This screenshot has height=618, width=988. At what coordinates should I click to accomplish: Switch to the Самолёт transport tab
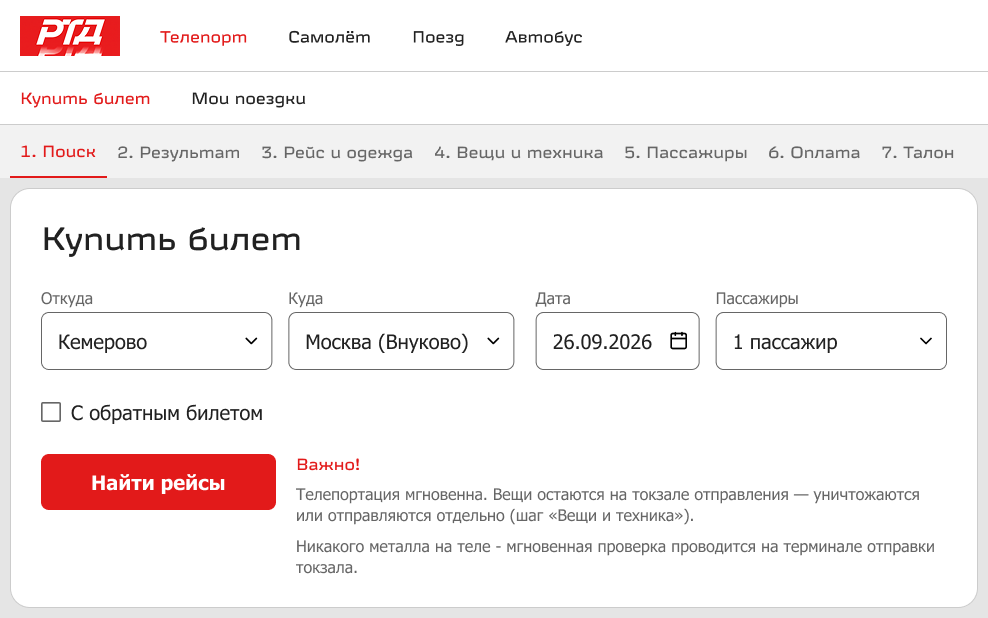pos(330,37)
